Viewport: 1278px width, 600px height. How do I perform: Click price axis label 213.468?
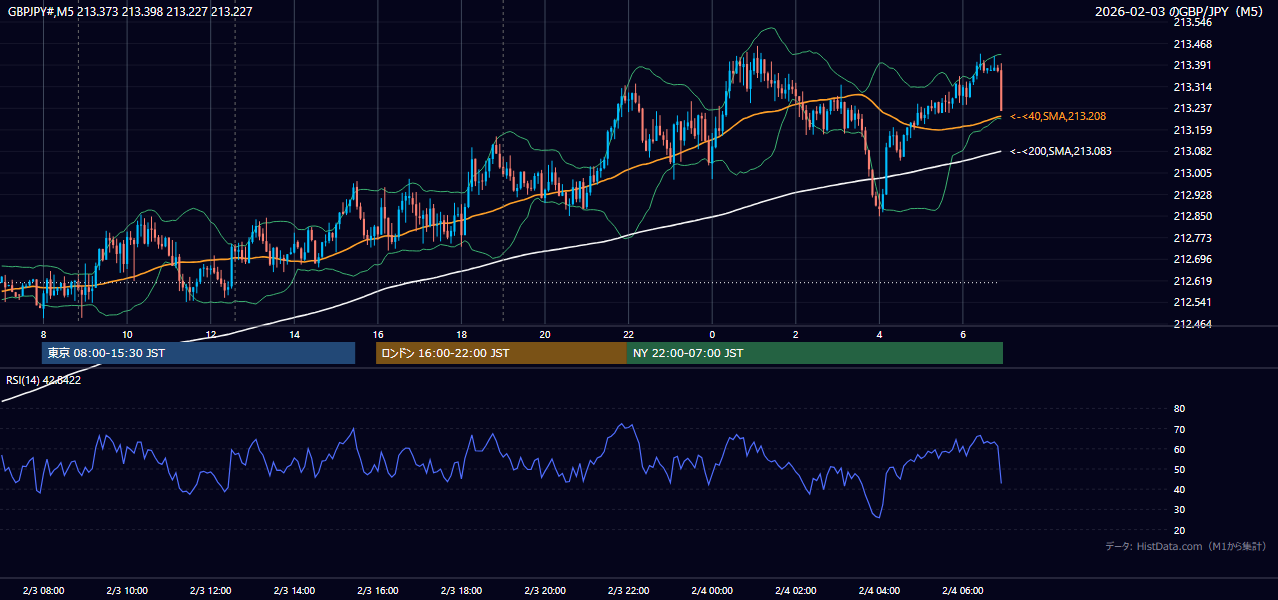click(x=1192, y=44)
